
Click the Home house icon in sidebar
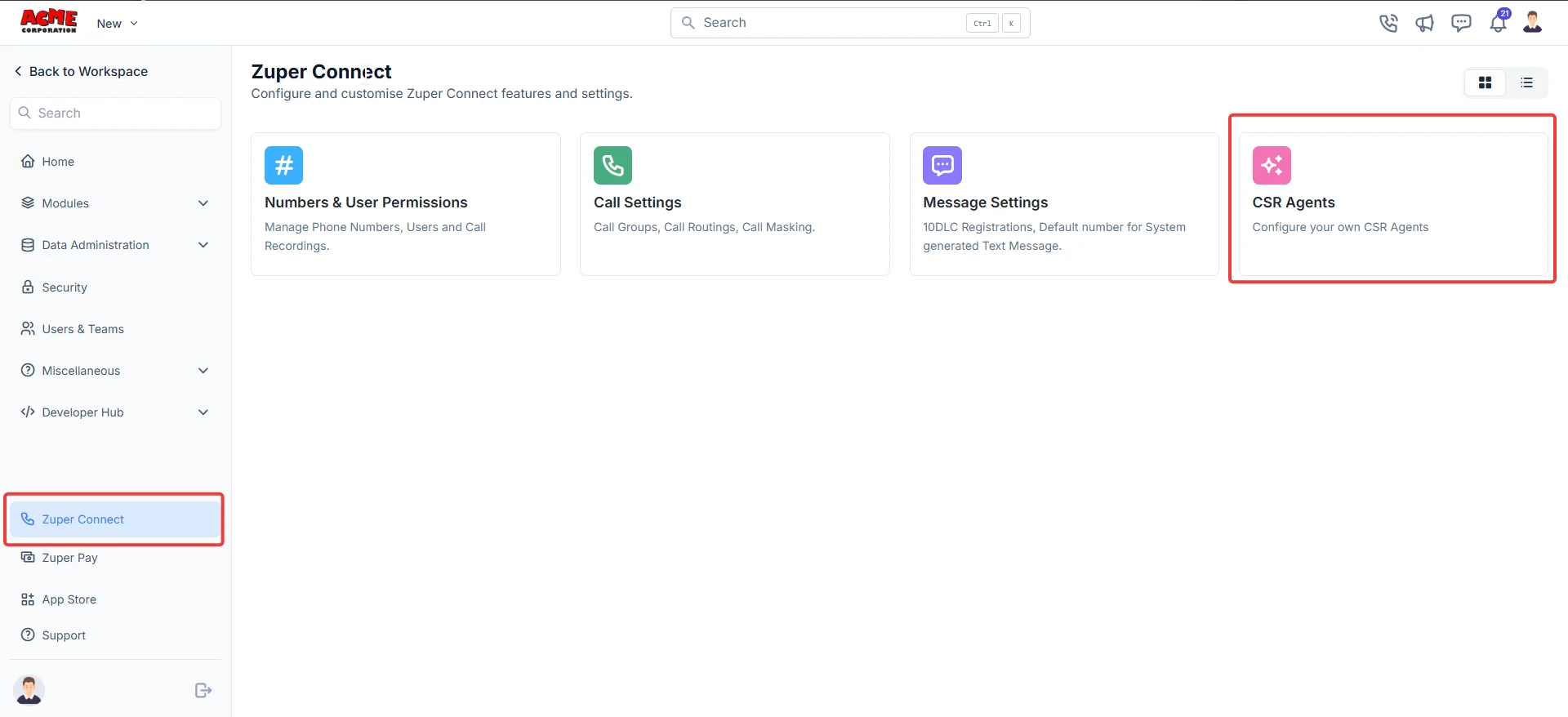click(28, 161)
